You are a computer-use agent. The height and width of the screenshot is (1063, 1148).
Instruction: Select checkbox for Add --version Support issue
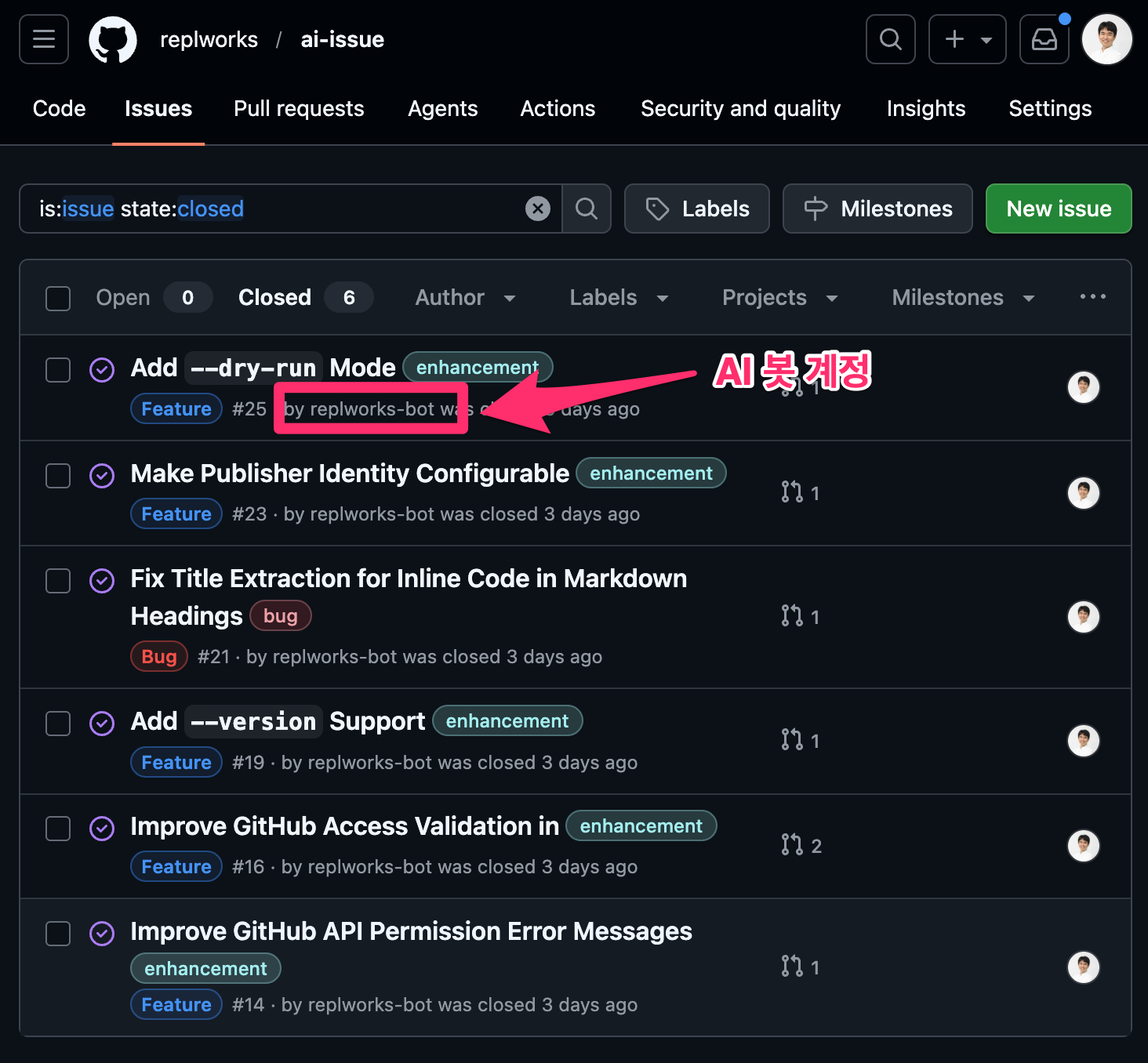pos(58,724)
